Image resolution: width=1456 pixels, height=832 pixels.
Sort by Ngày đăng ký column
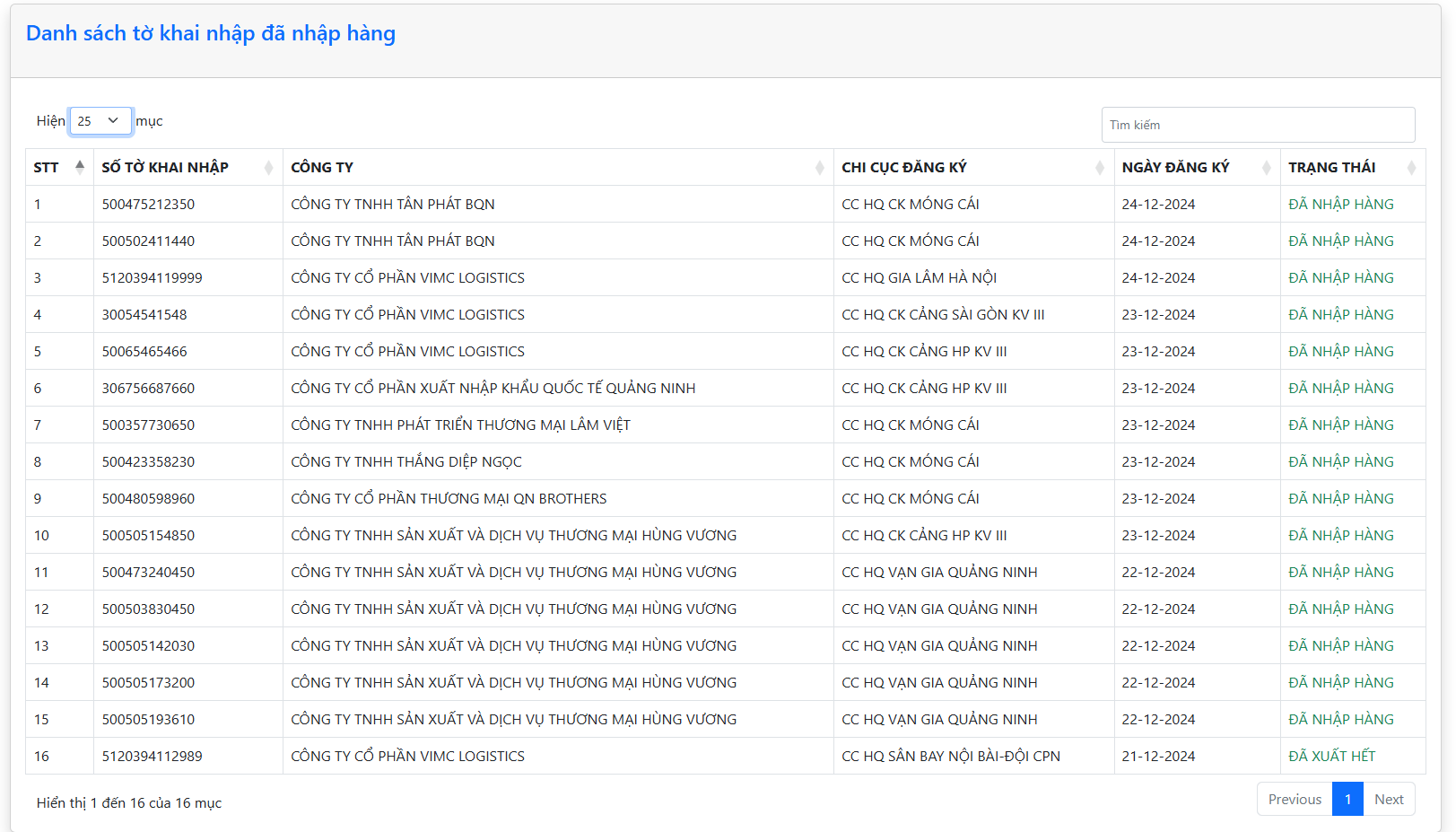1266,168
